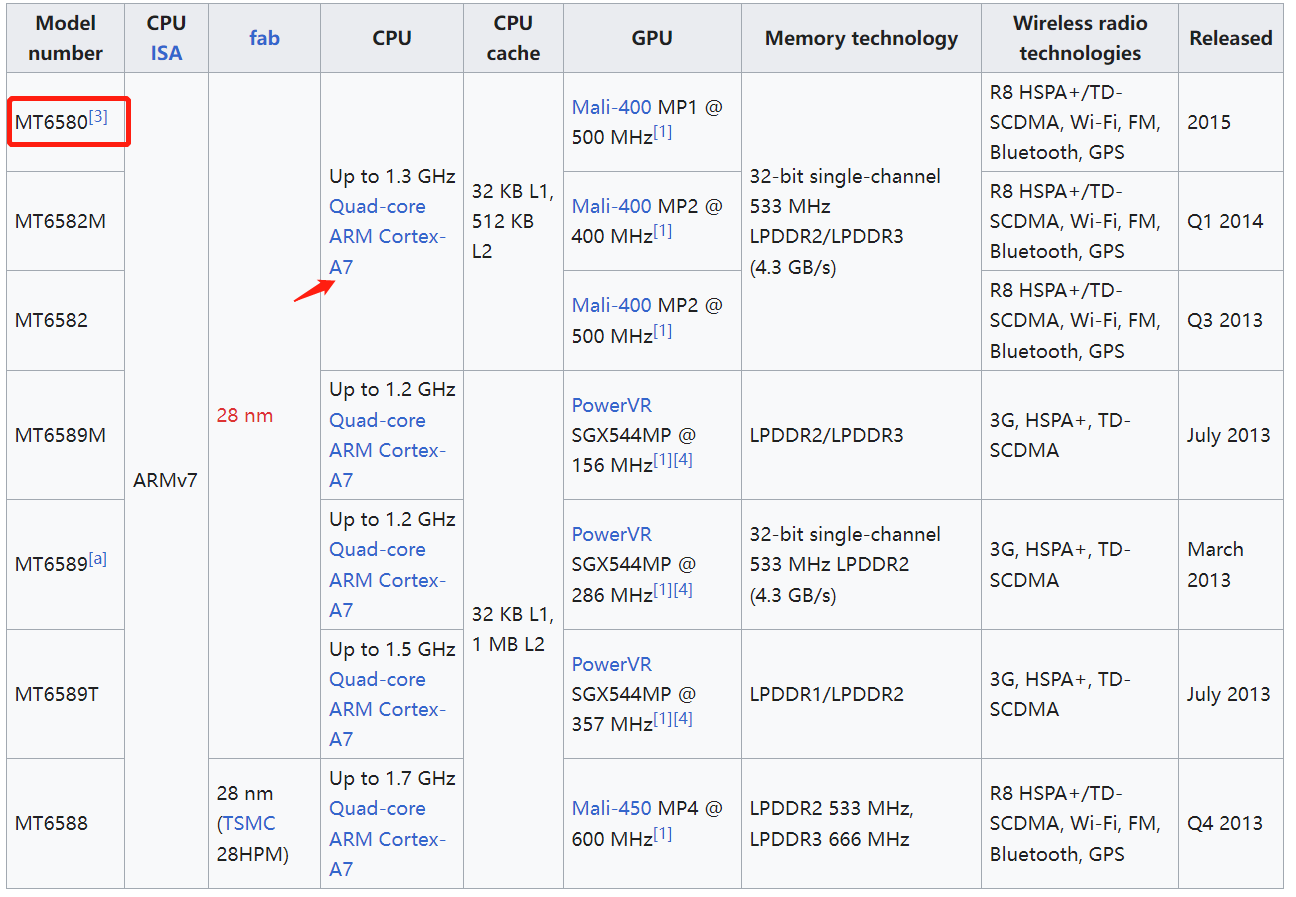1296x897 pixels.
Task: Click Up to 1.7 GHz text
Action: coord(392,778)
